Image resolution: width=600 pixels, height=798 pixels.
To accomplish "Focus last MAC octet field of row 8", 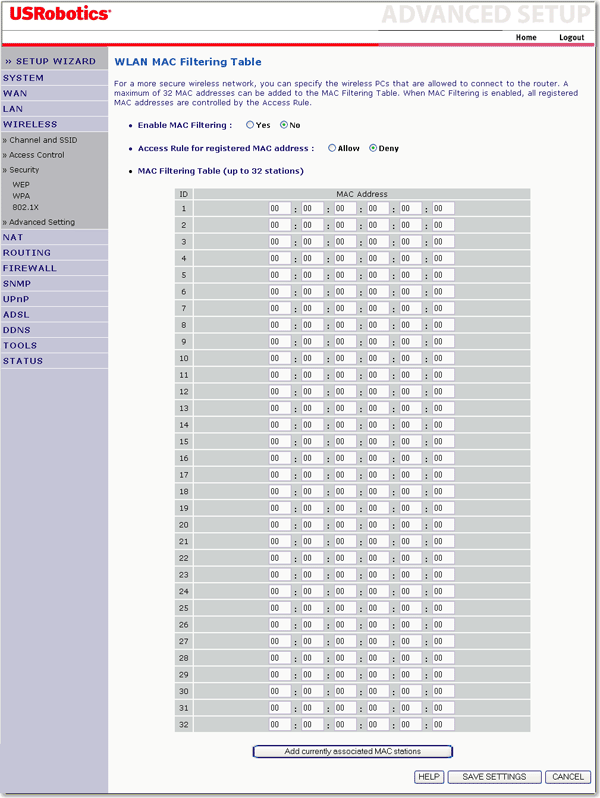I will (443, 325).
